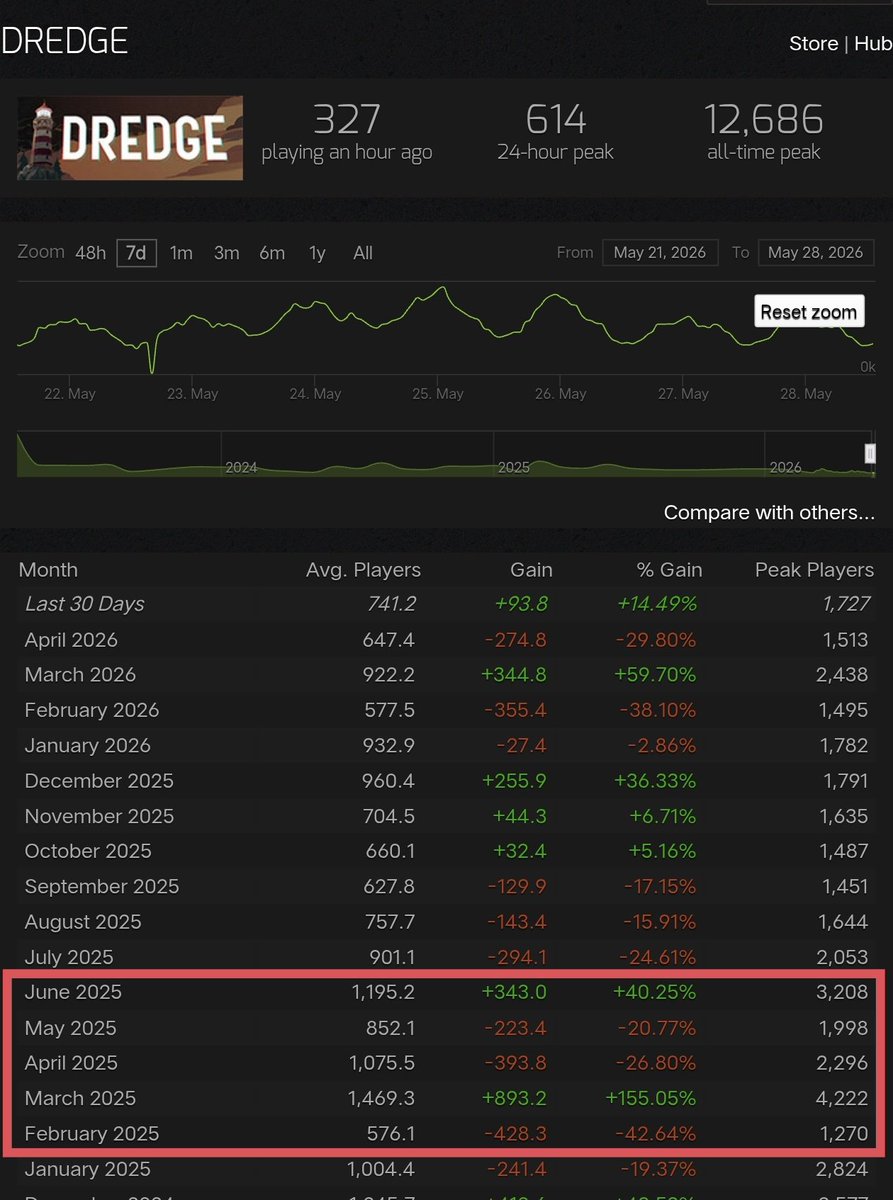
Task: Click the navigator right range handle
Action: tap(871, 453)
